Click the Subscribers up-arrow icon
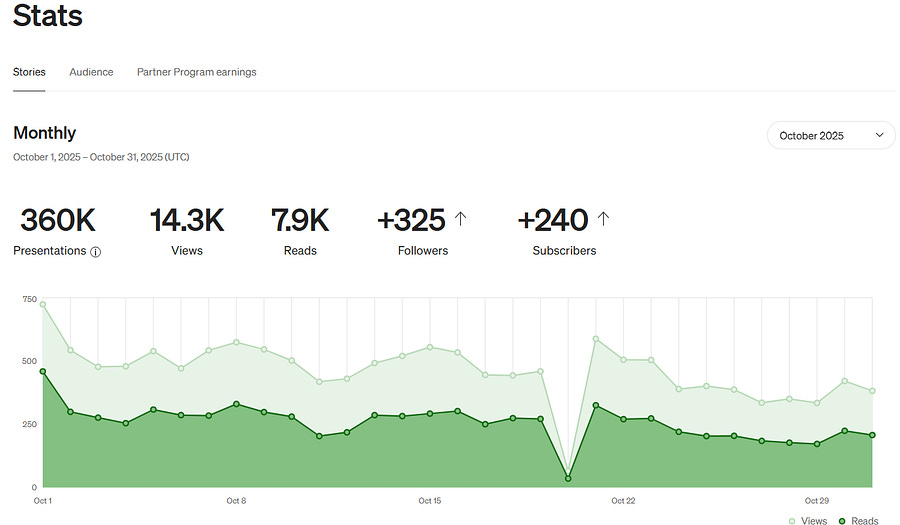The width and height of the screenshot is (900, 525). click(x=603, y=219)
